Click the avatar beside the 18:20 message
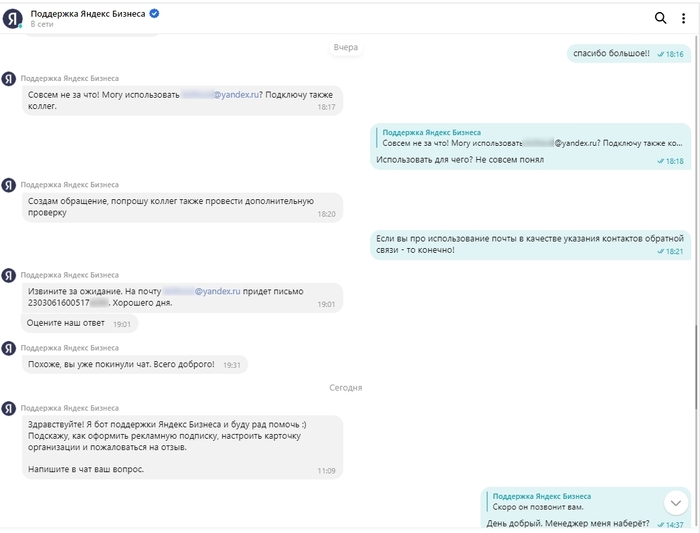 (x=9, y=185)
